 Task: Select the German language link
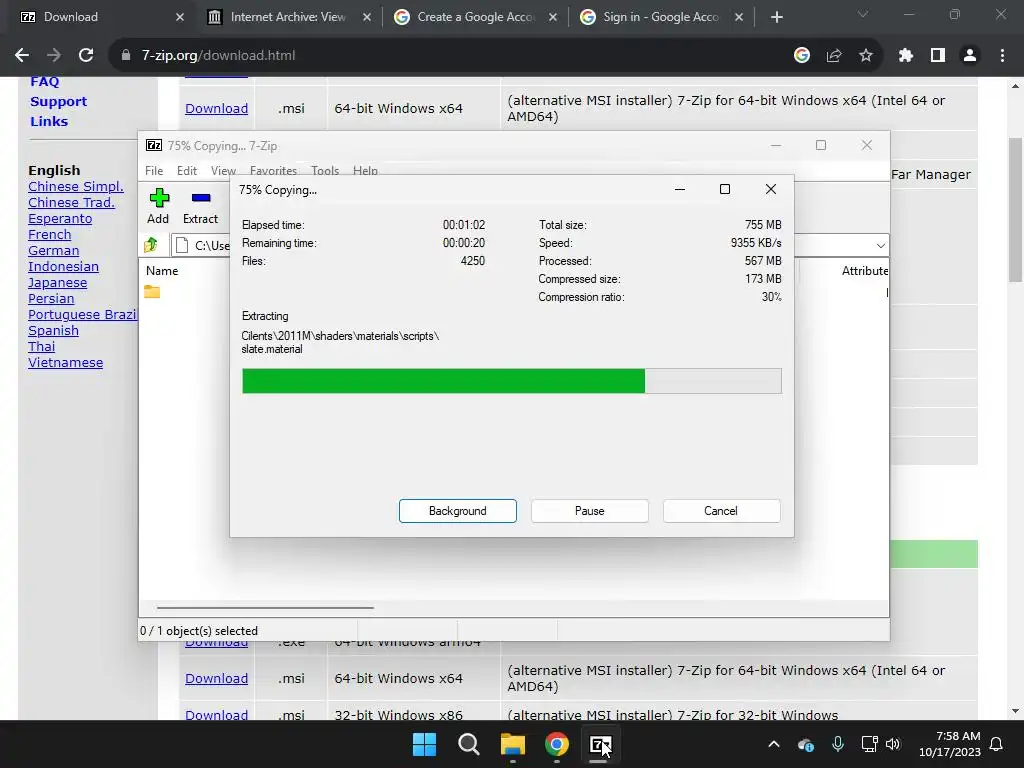pos(54,251)
